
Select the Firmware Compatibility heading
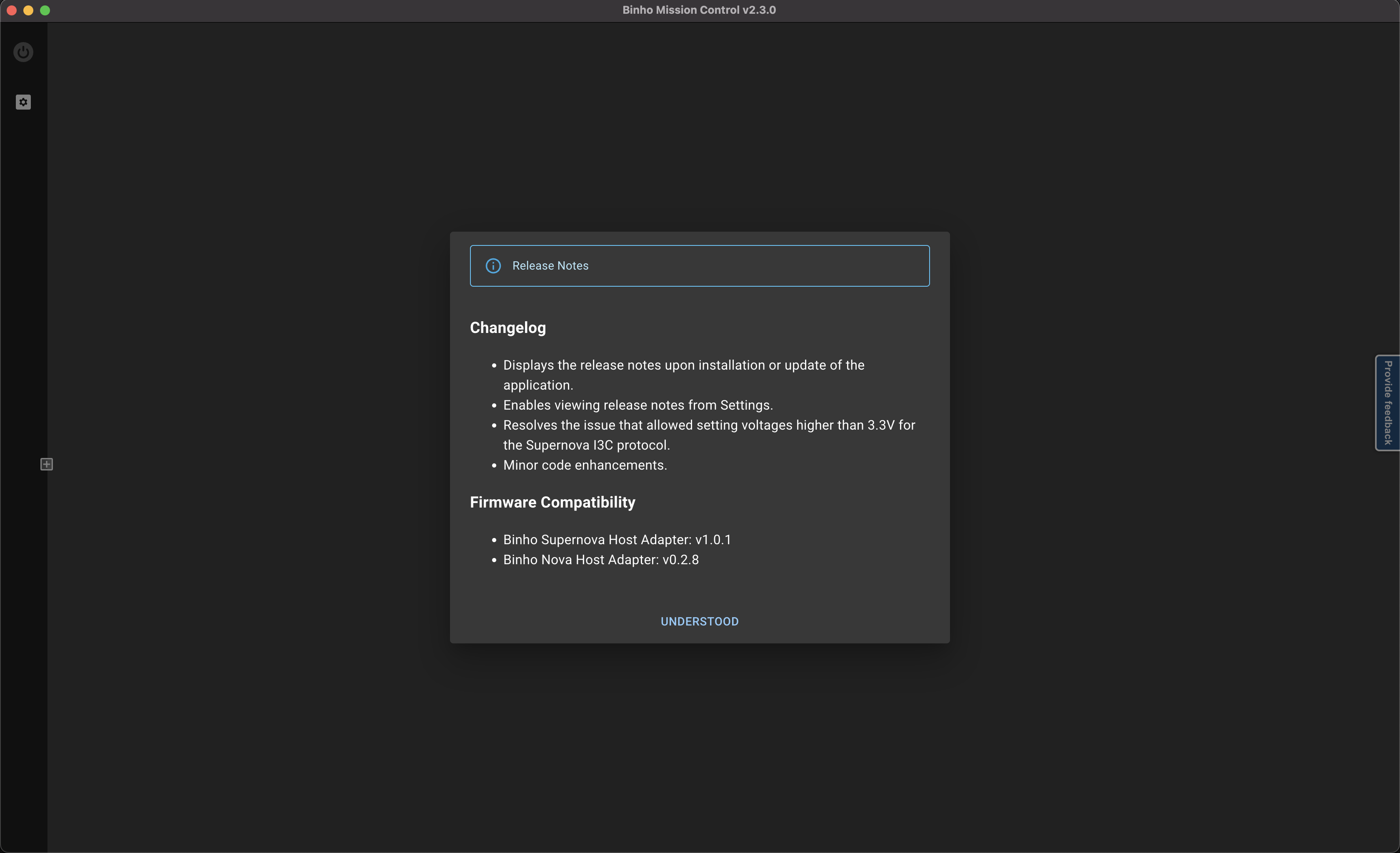point(552,503)
